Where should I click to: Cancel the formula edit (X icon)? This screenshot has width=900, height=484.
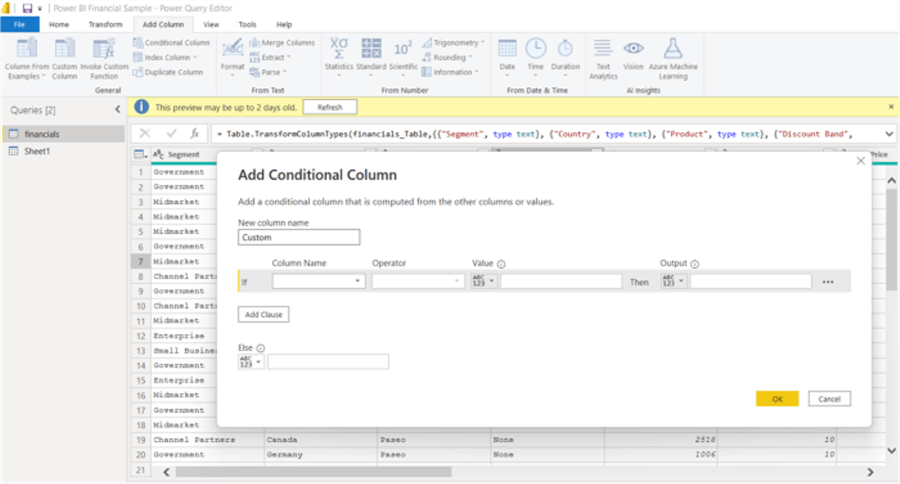[145, 133]
